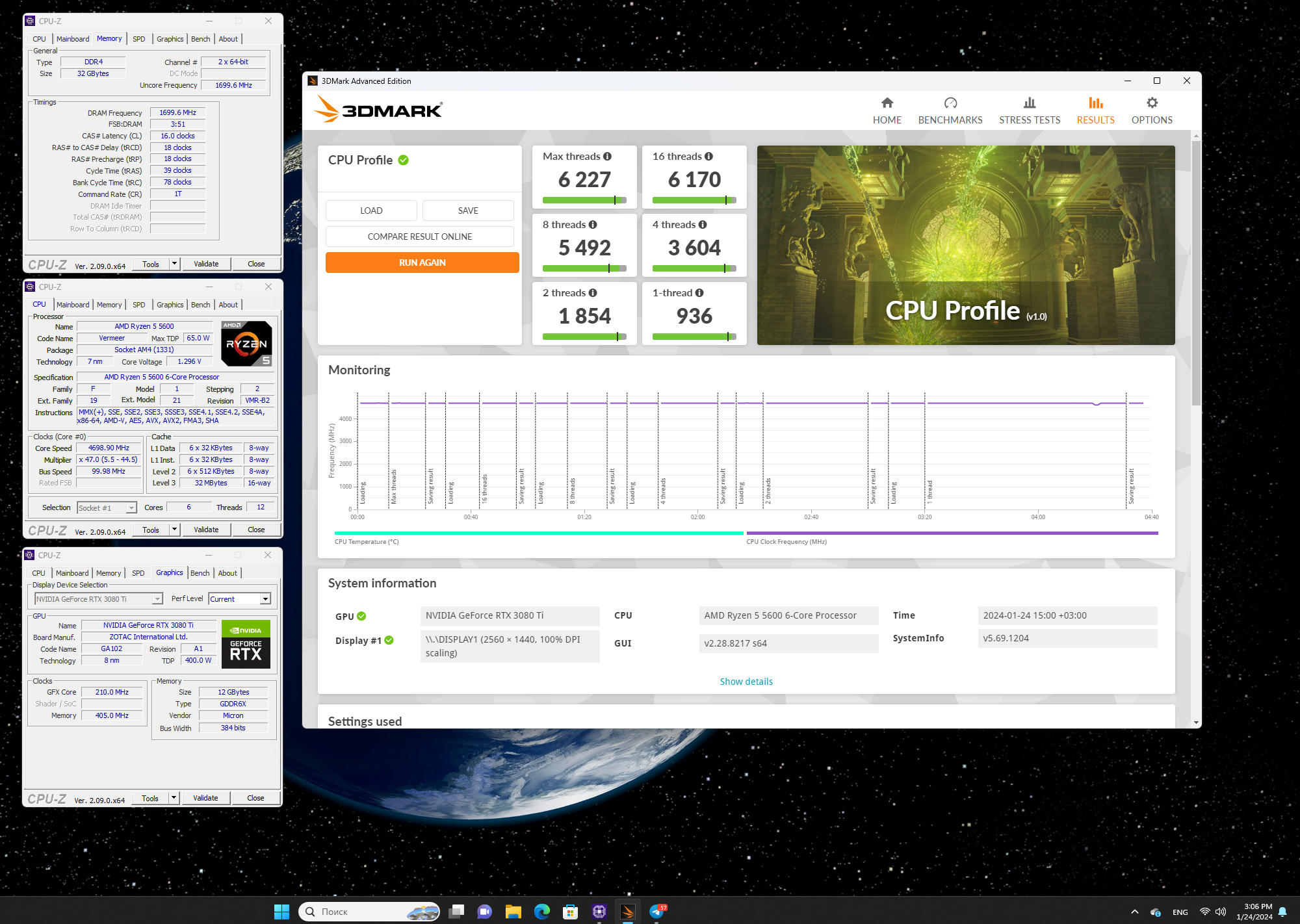This screenshot has width=1300, height=924.
Task: Switch to About tab in bottom CPU-Z window
Action: tap(227, 573)
